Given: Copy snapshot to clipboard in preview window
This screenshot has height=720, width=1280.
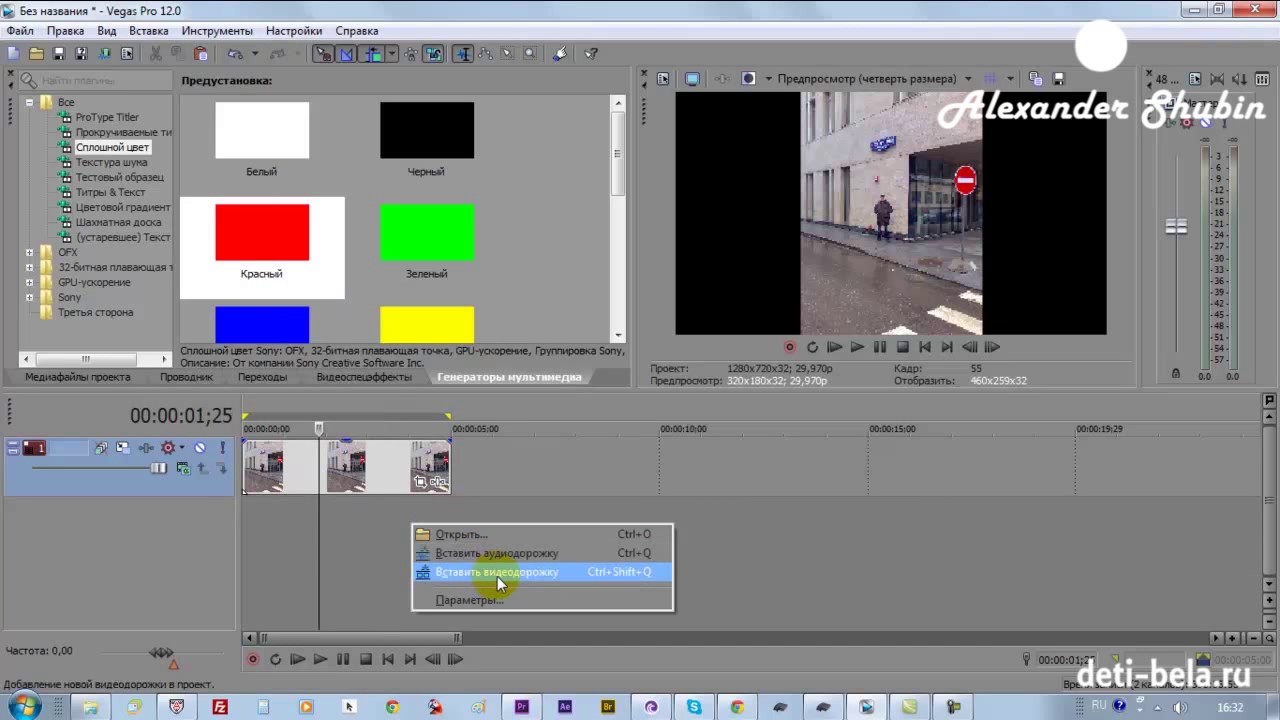Looking at the screenshot, I should 1035,78.
